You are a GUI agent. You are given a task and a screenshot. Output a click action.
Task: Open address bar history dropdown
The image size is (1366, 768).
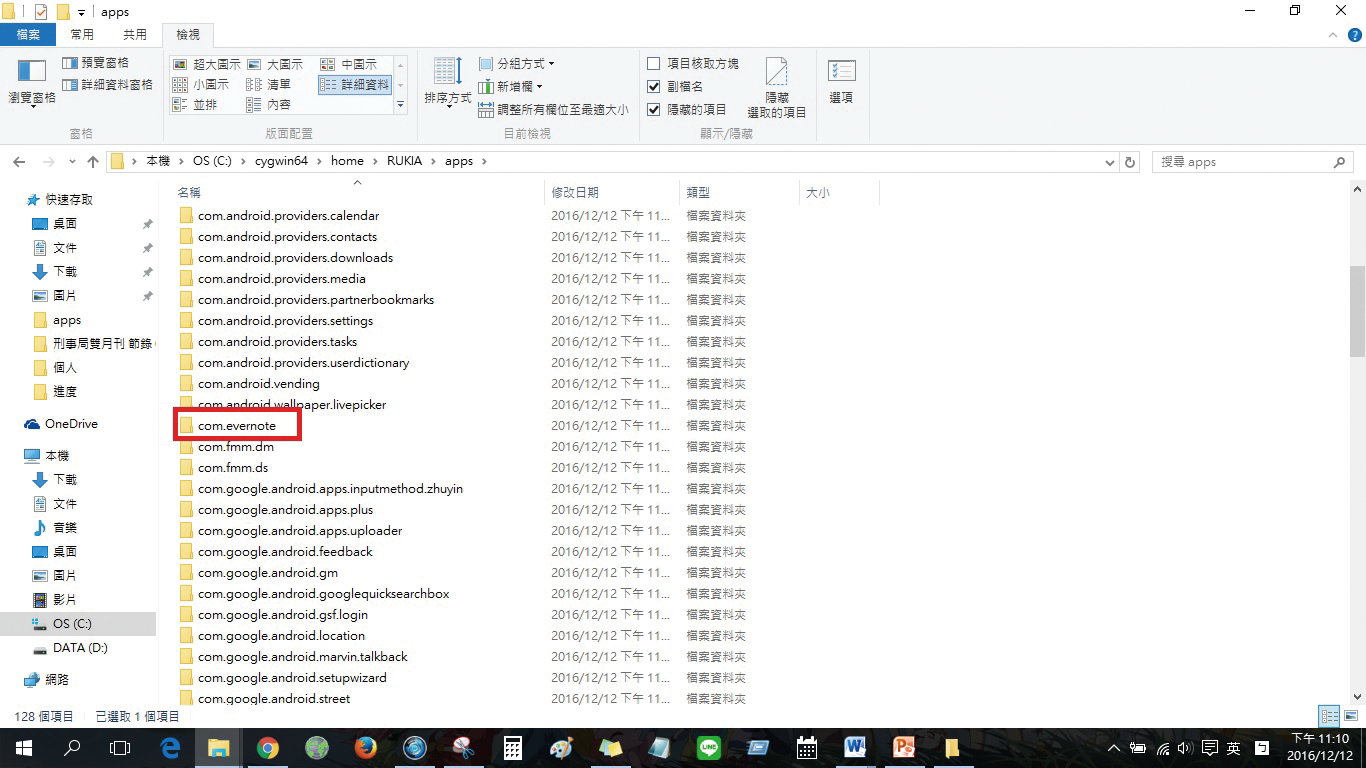point(1109,162)
